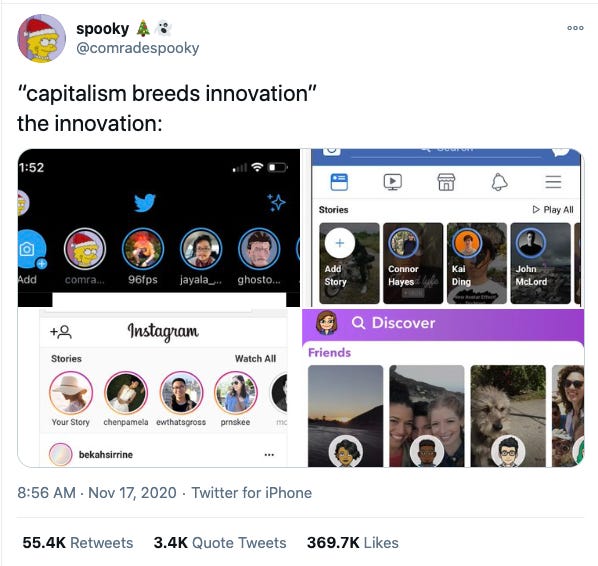Open the tweet's three-dot more menu
Screen dimensions: 598x566
tap(575, 28)
